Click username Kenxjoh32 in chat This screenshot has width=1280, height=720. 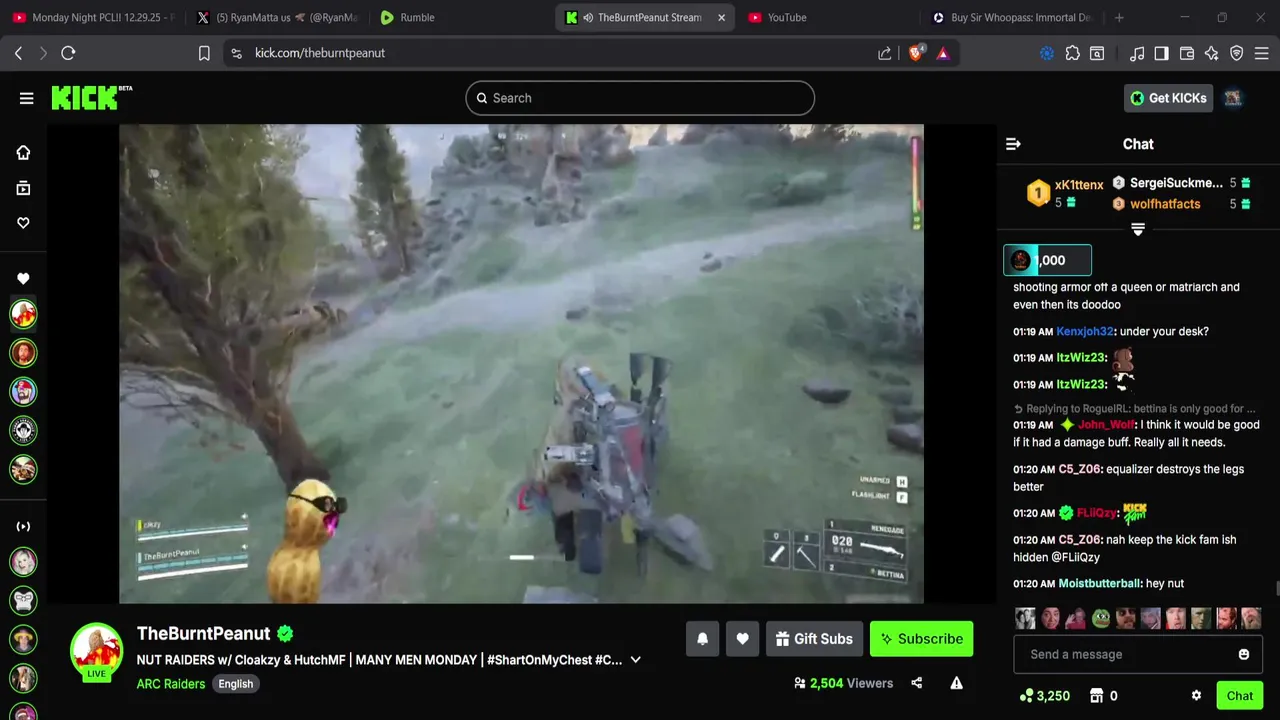point(1085,331)
